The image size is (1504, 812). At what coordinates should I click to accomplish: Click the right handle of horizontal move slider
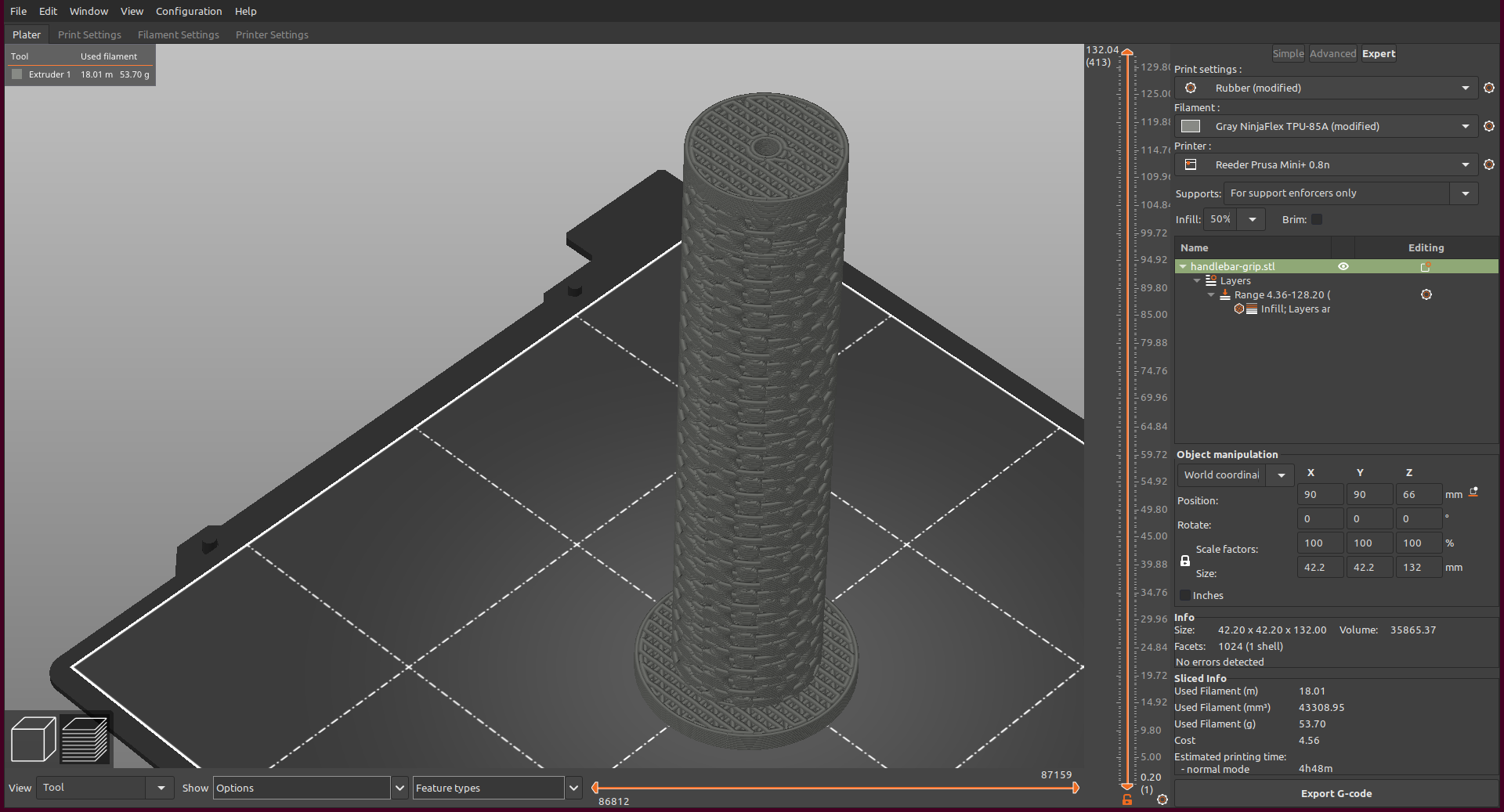click(1076, 788)
